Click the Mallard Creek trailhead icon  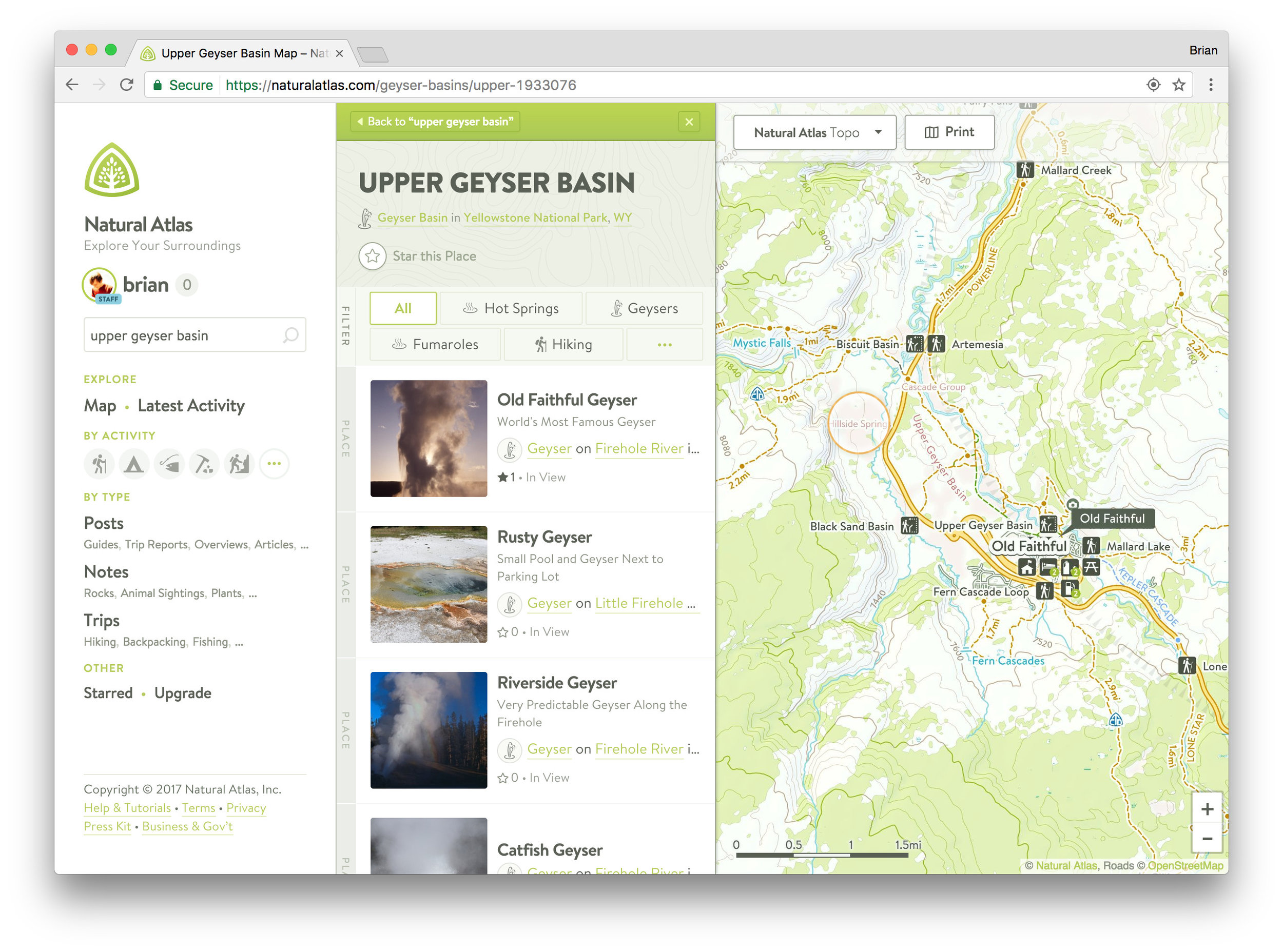pos(1025,170)
